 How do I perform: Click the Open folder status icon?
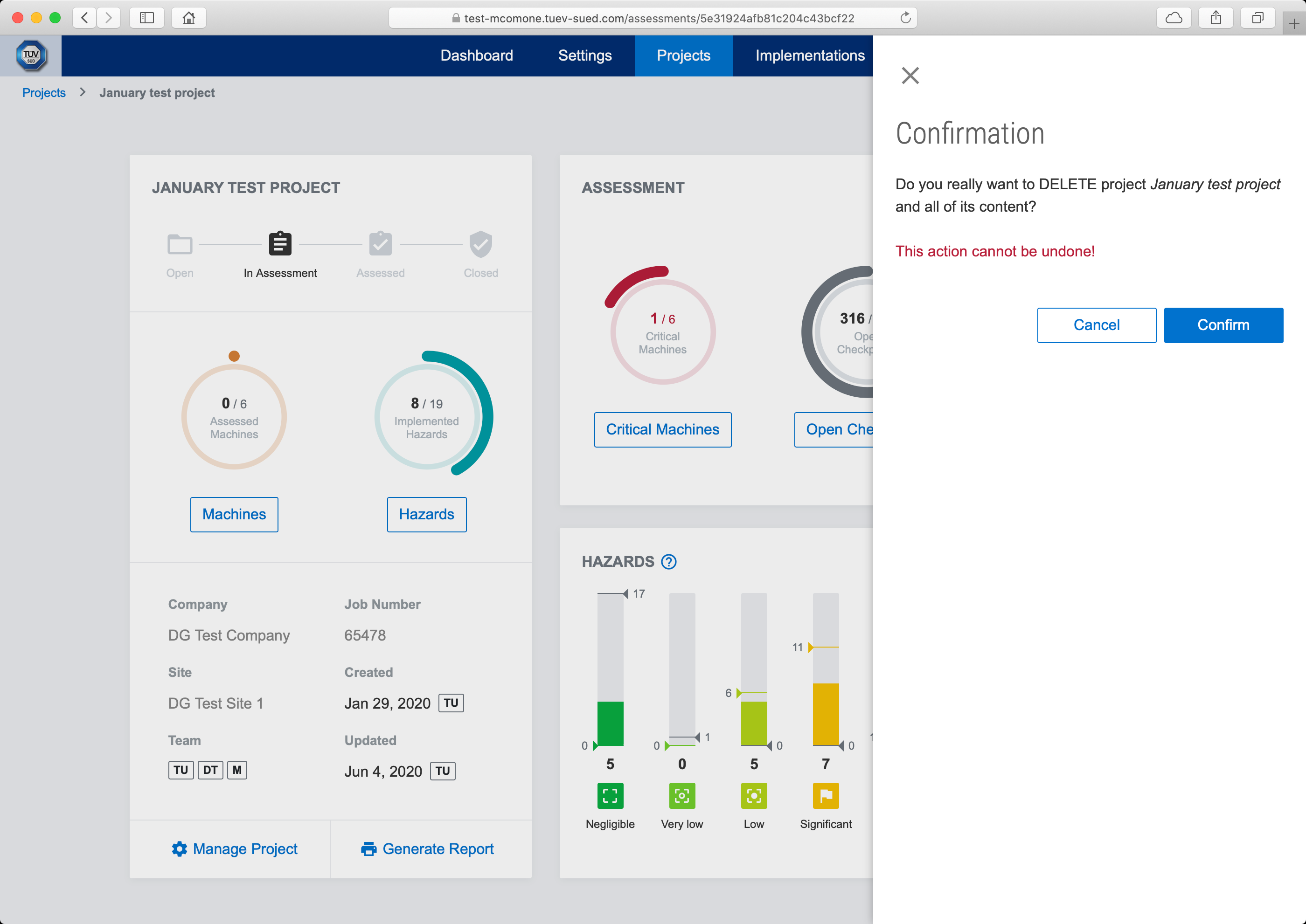click(x=180, y=244)
